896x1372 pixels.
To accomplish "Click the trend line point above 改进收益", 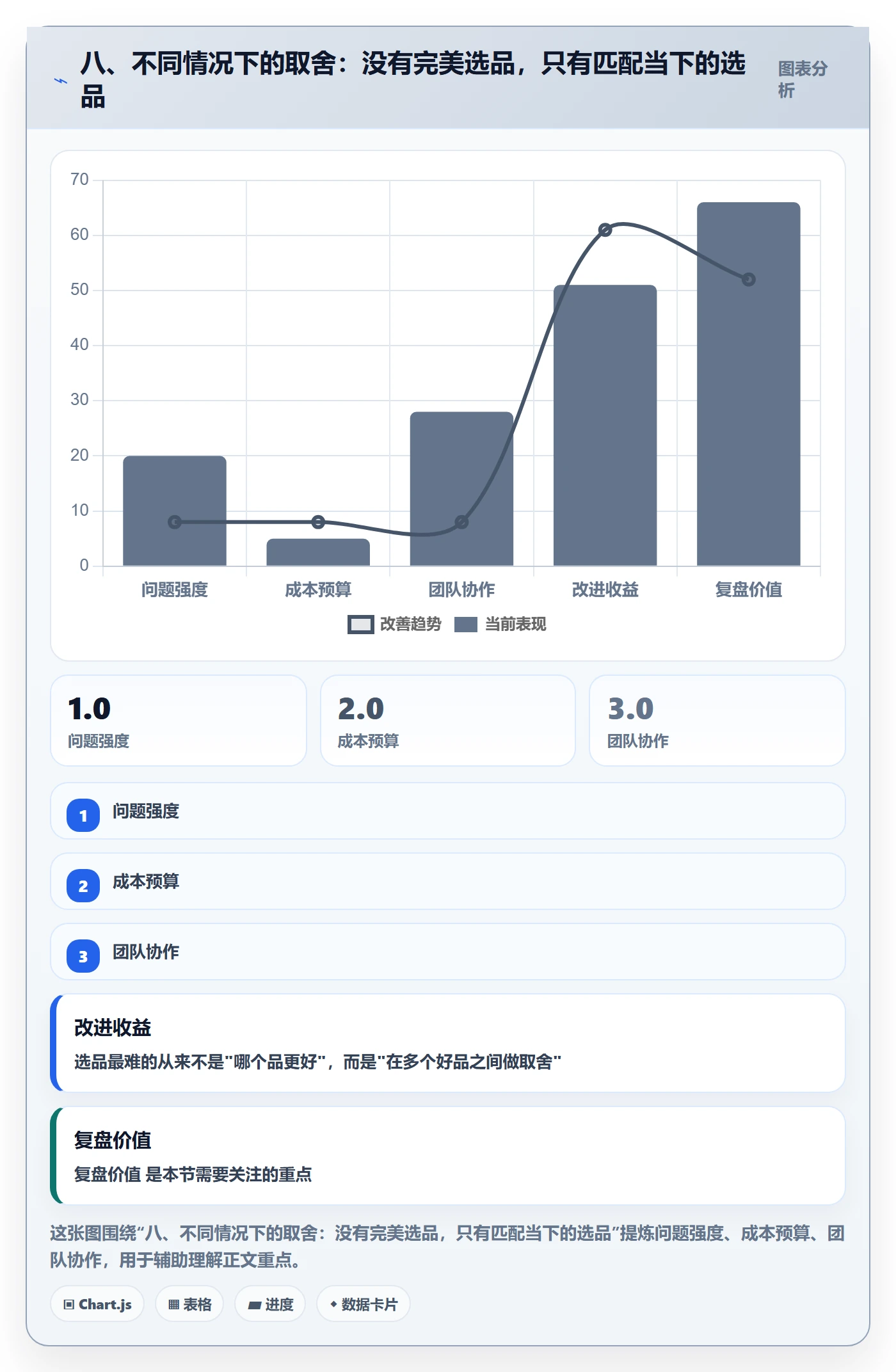I will coord(605,230).
